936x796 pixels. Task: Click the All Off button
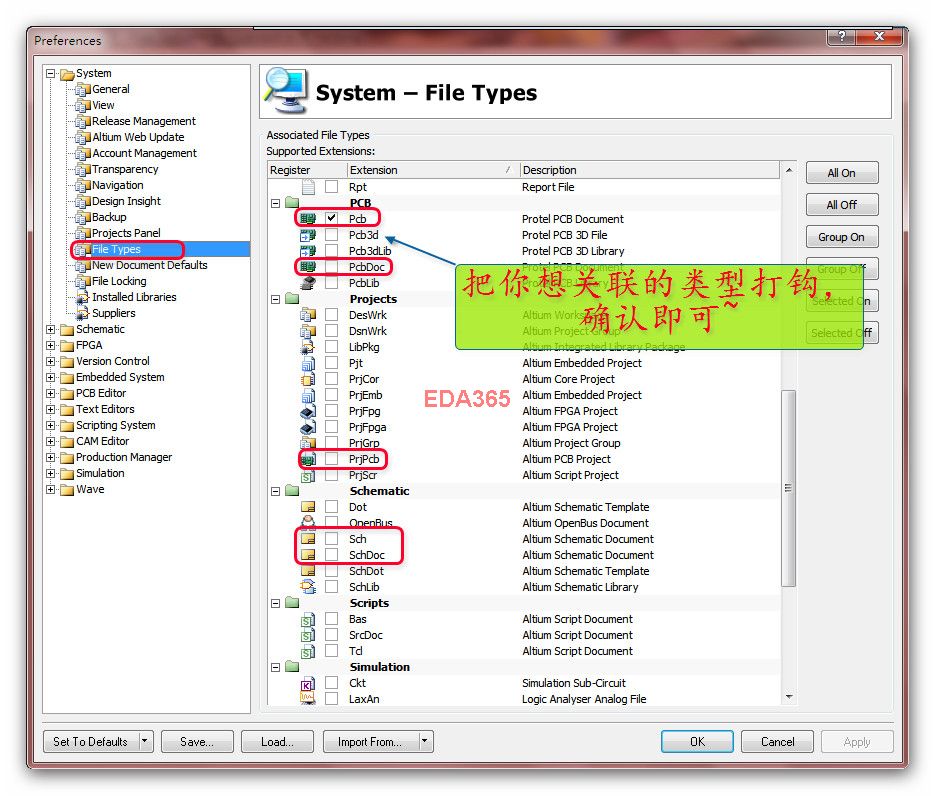(842, 205)
